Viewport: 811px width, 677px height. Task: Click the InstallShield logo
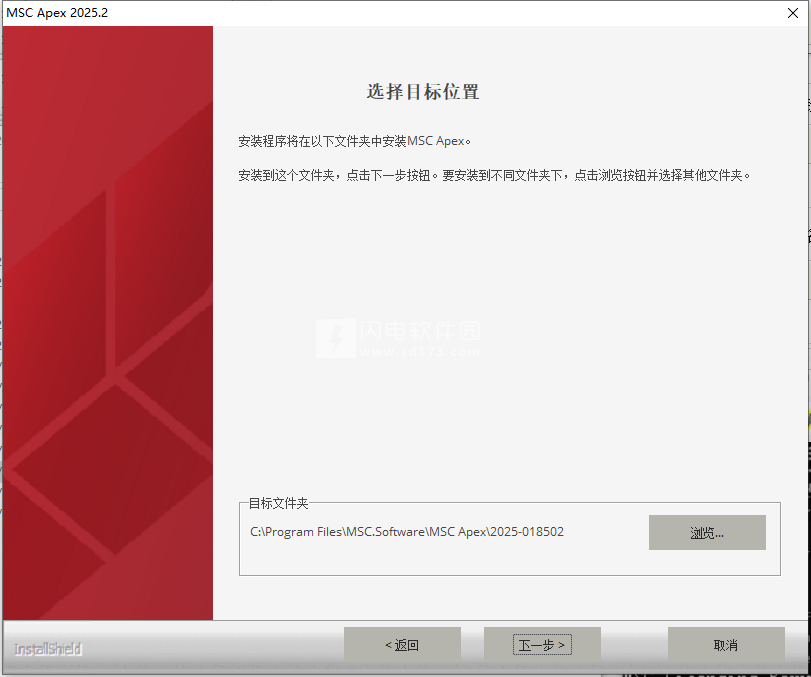pos(48,649)
